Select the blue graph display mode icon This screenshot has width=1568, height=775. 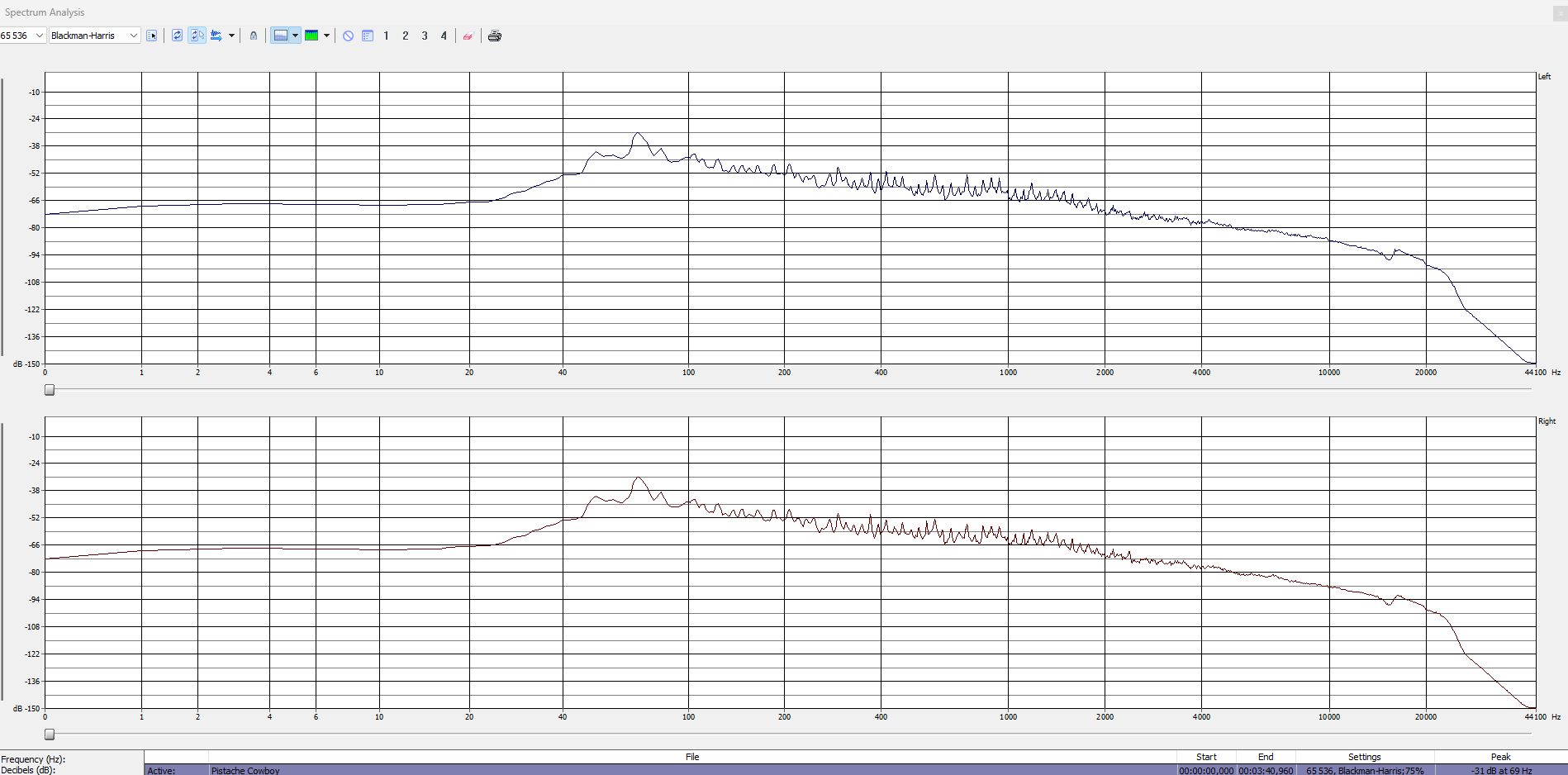coord(281,36)
